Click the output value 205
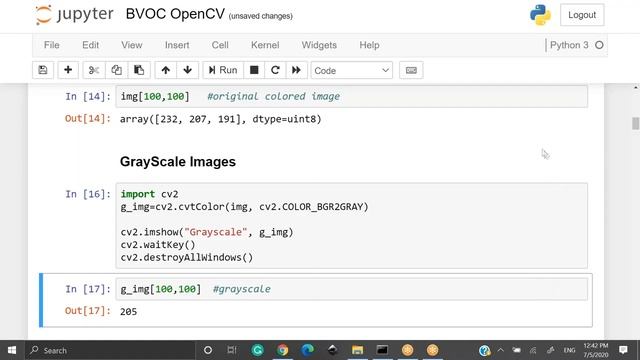 128,312
